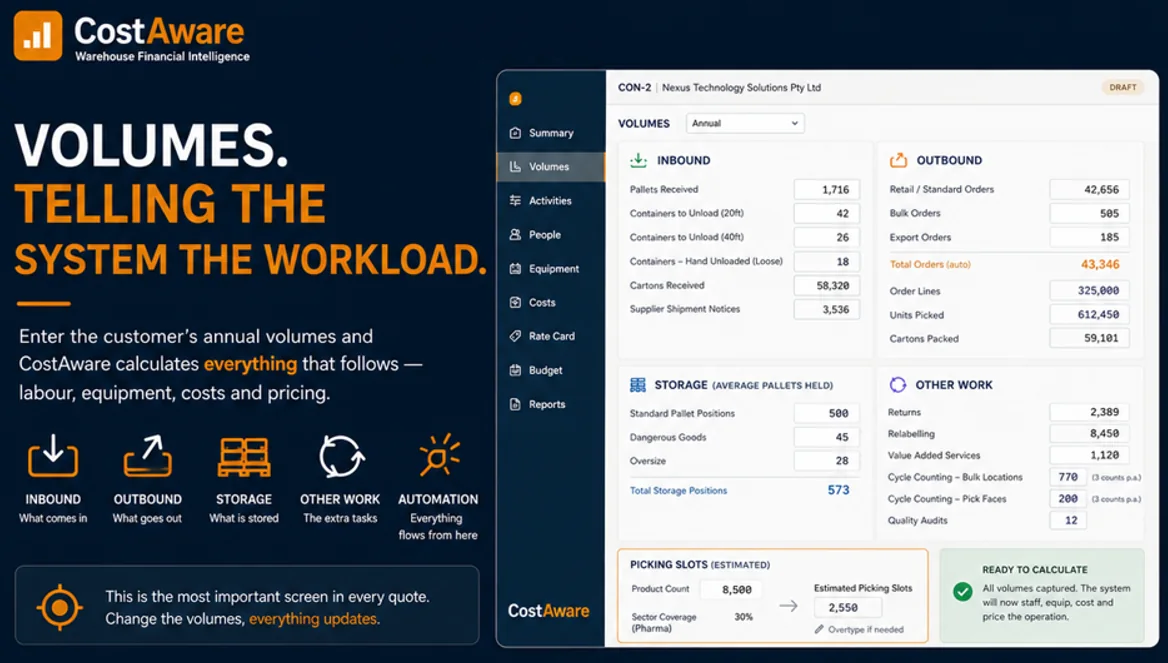The image size is (1168, 663).
Task: Click the Inbound download arrow icon in panel
Action: pyautogui.click(x=638, y=159)
